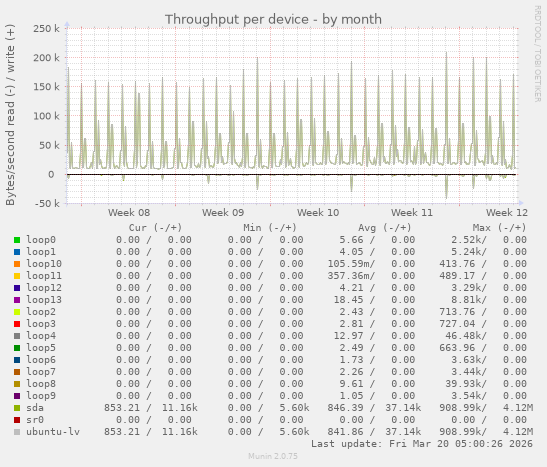Click the loop4 gray legend swatch
Image resolution: width=547 pixels, height=467 pixels.
tap(17, 336)
